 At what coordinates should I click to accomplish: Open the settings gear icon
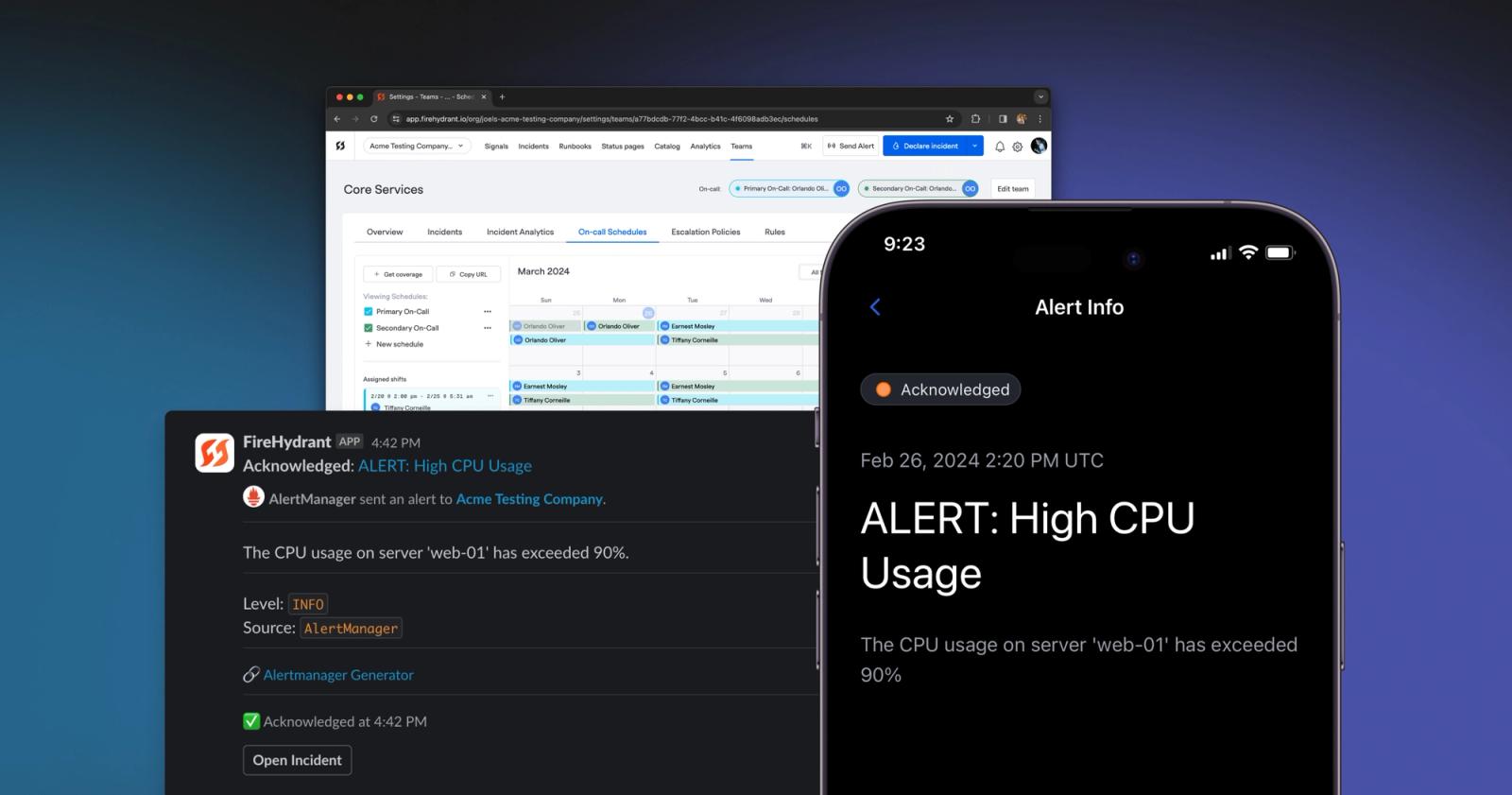[1018, 147]
